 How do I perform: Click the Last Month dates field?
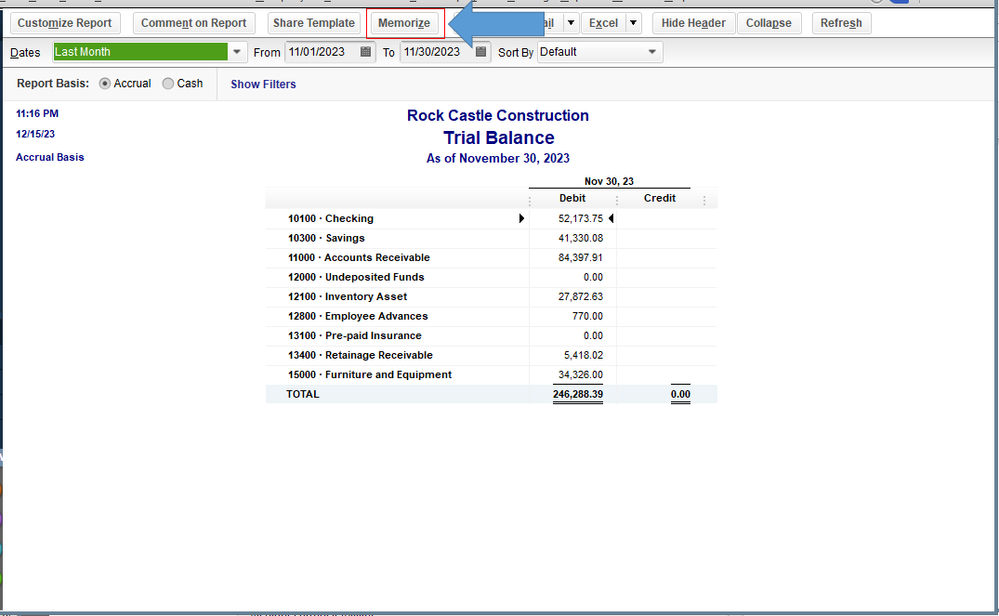coord(140,52)
